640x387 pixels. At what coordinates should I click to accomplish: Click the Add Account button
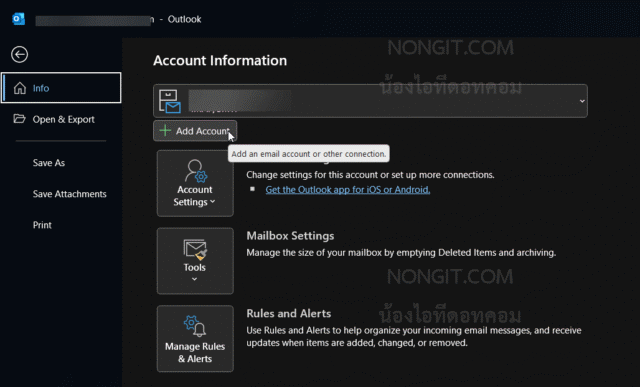coord(195,131)
